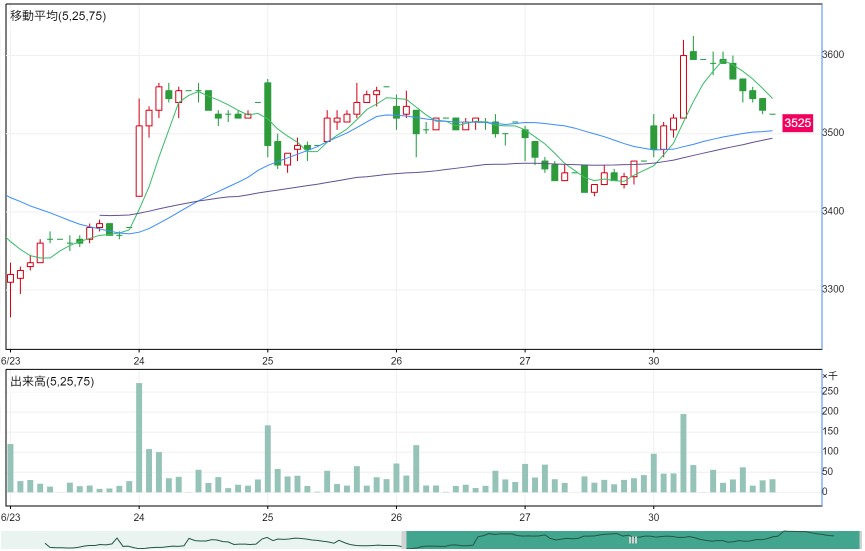Click the 24 date label under price chart
The width and height of the screenshot is (865, 551).
click(139, 361)
